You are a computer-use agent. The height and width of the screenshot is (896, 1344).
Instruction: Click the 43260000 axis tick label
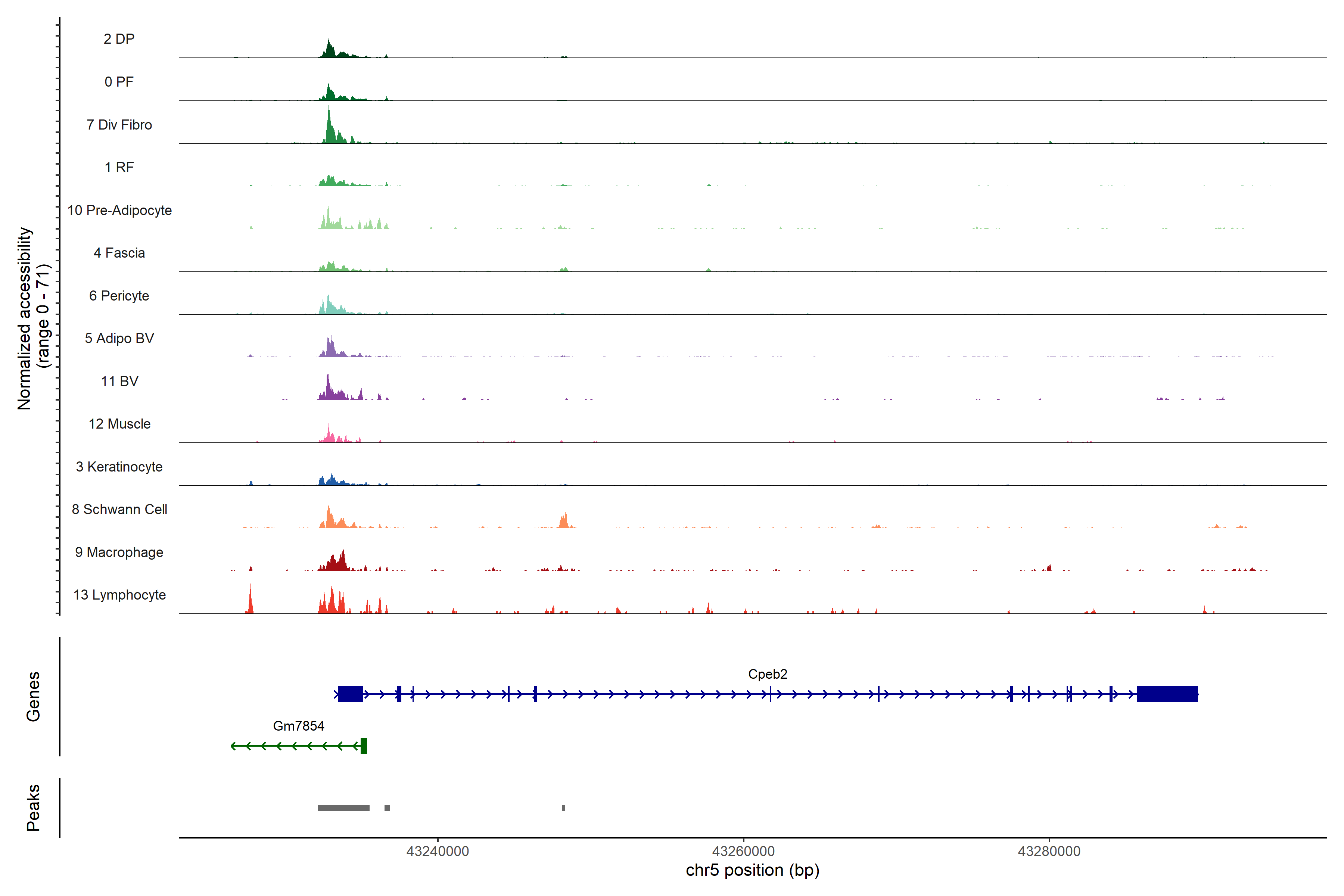(743, 851)
